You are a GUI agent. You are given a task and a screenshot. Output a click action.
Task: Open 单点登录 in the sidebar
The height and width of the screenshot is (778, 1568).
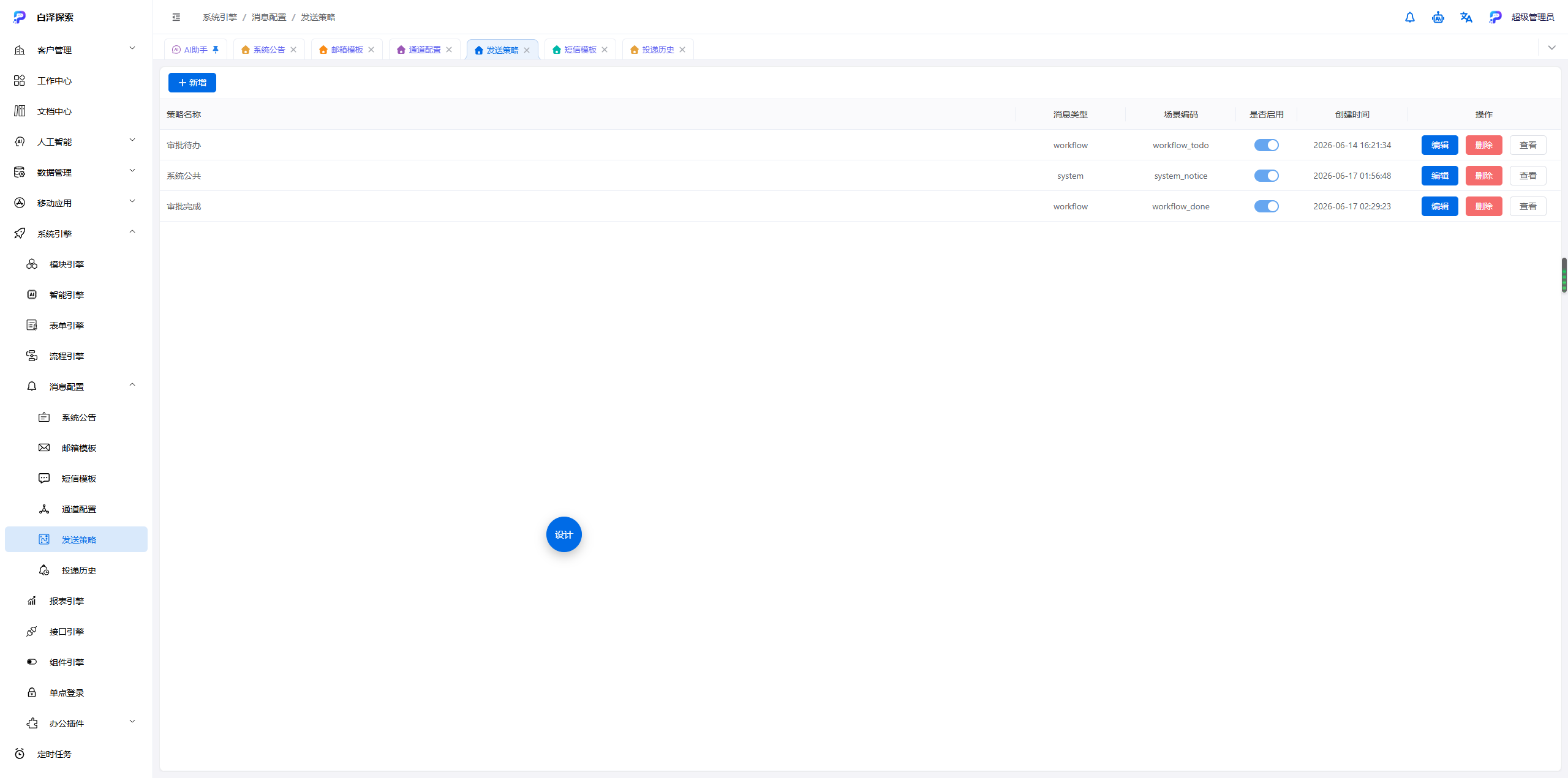coord(76,692)
